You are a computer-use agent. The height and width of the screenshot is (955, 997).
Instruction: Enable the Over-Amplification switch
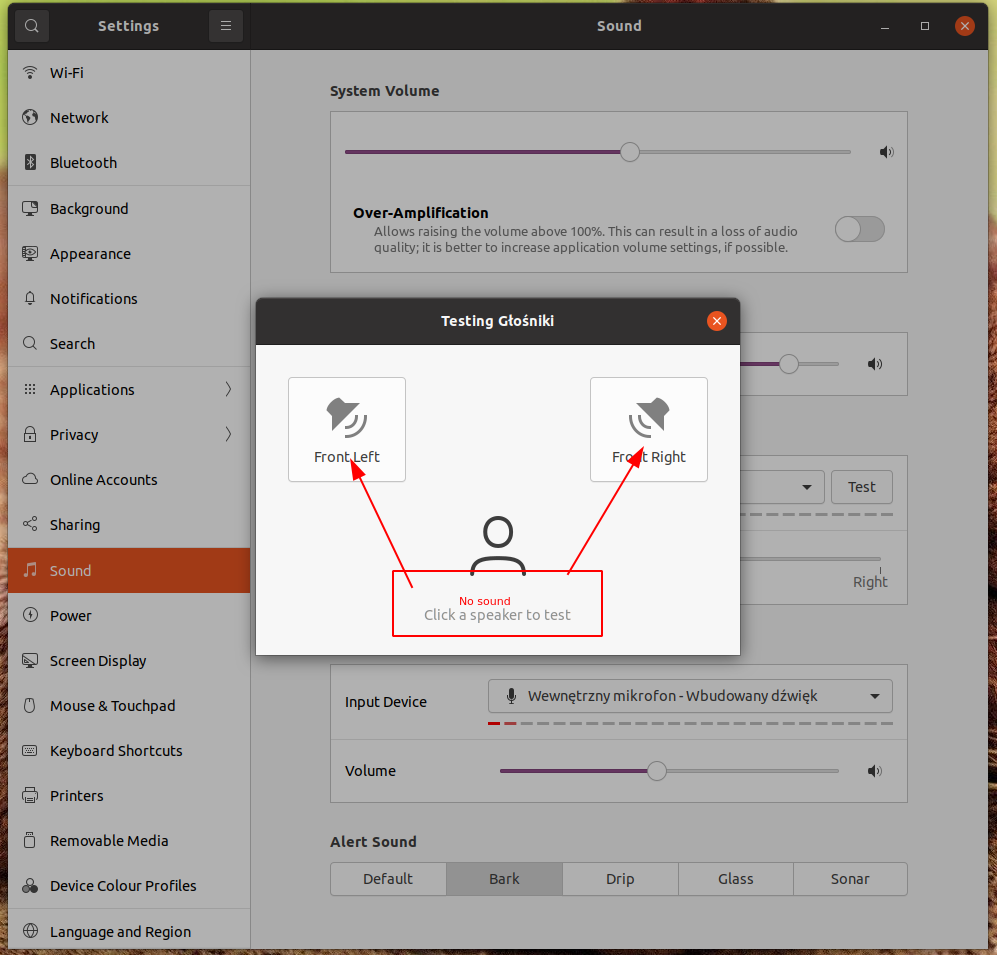[x=860, y=229]
